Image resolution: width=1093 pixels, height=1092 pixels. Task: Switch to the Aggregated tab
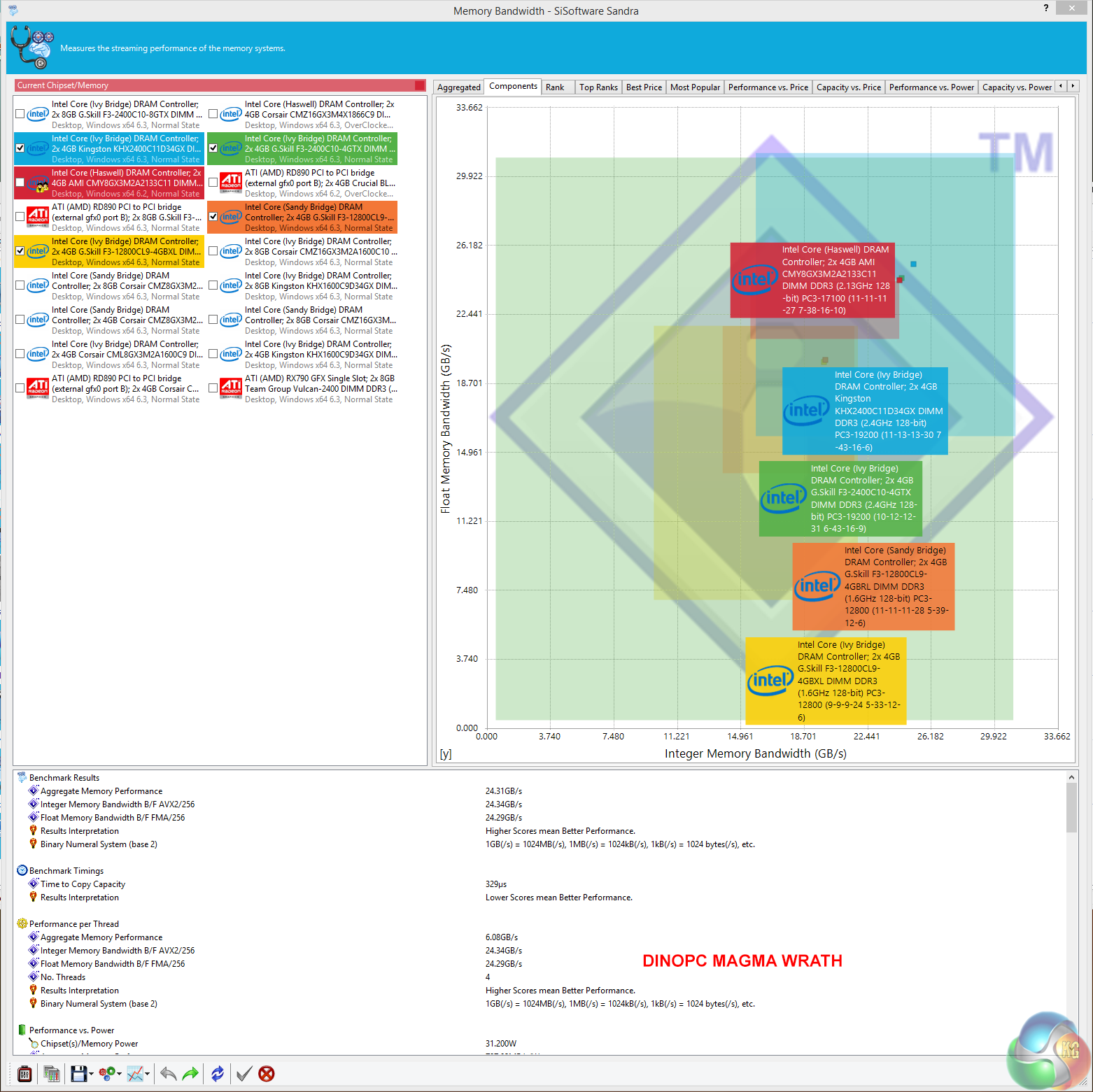pos(459,87)
